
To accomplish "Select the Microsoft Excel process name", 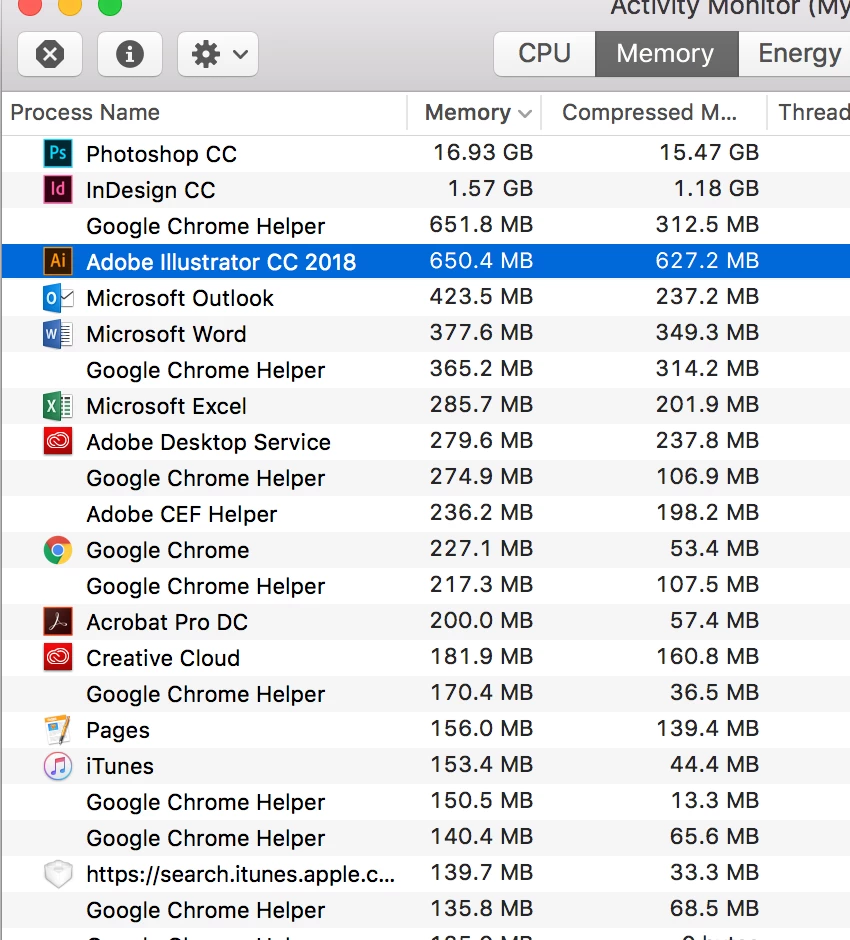I will [166, 406].
